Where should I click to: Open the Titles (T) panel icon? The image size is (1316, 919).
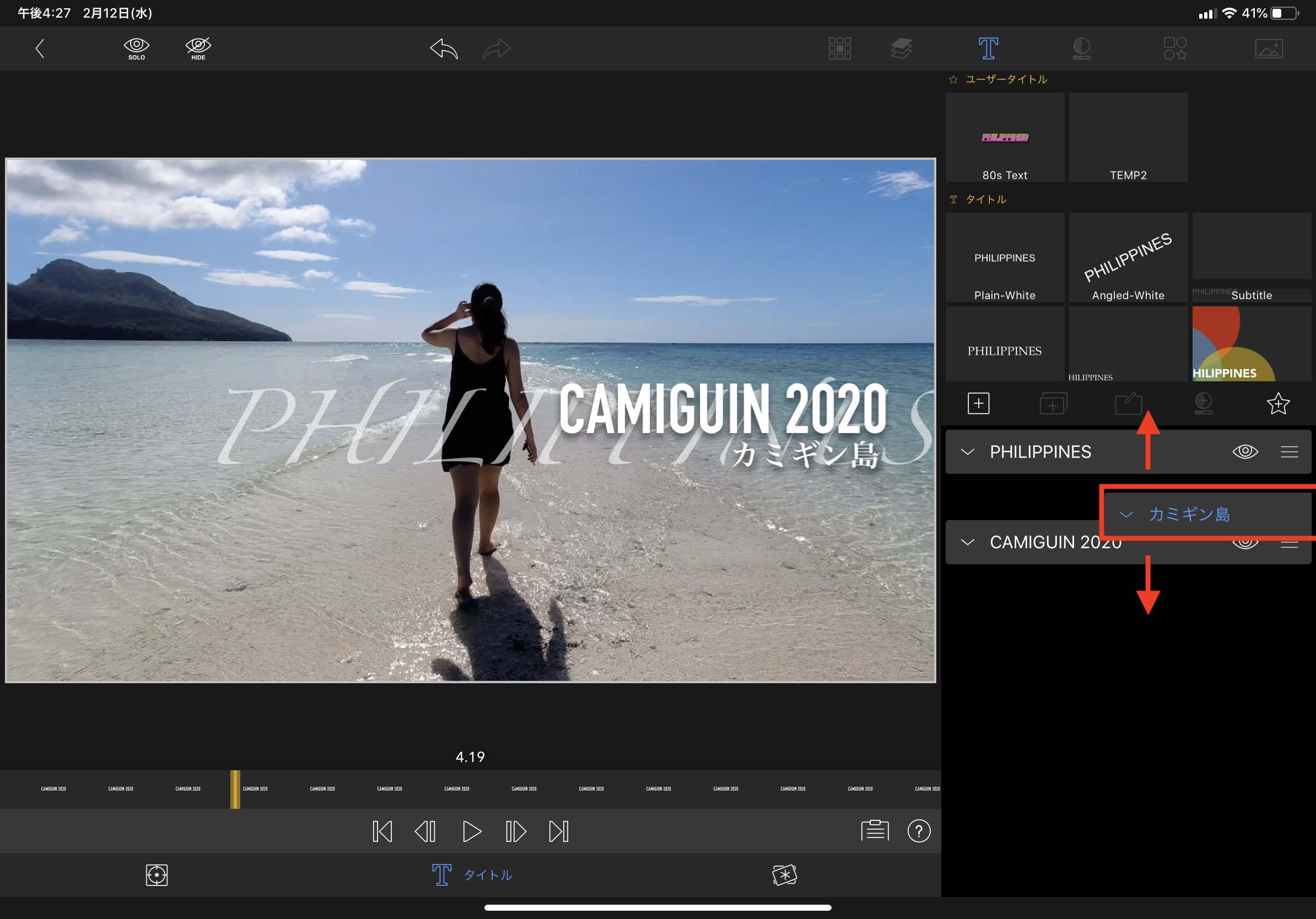(x=988, y=48)
